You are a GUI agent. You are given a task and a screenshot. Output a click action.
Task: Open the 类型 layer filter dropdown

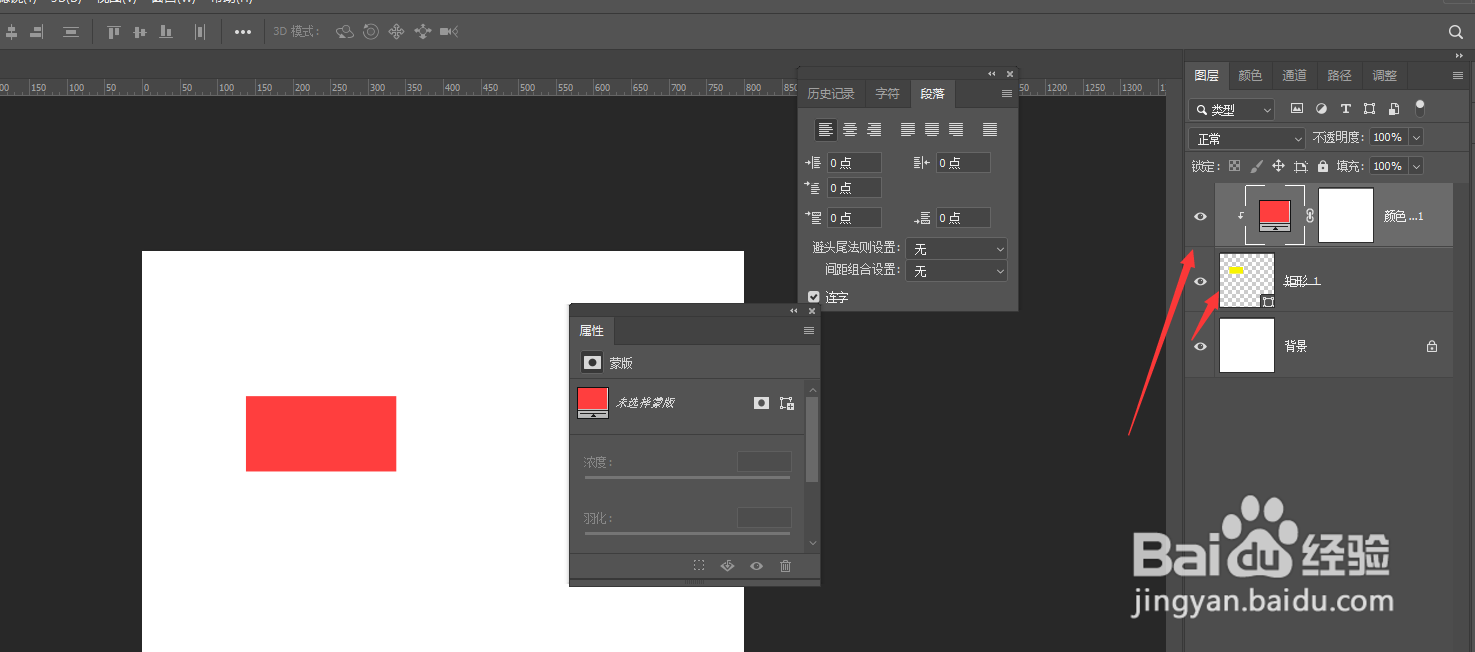[x=1232, y=109]
